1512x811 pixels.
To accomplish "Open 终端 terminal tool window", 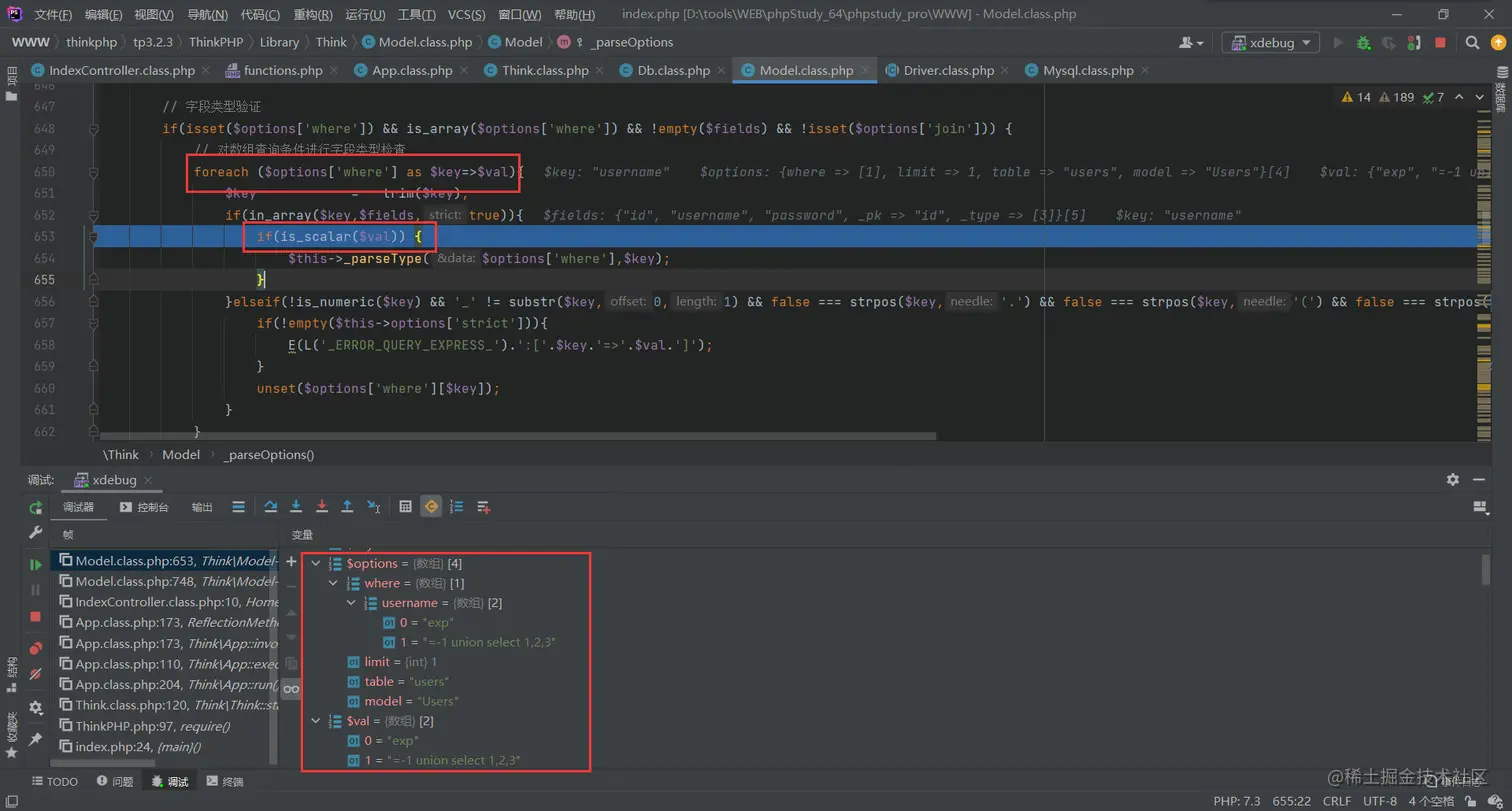I will coord(224,781).
